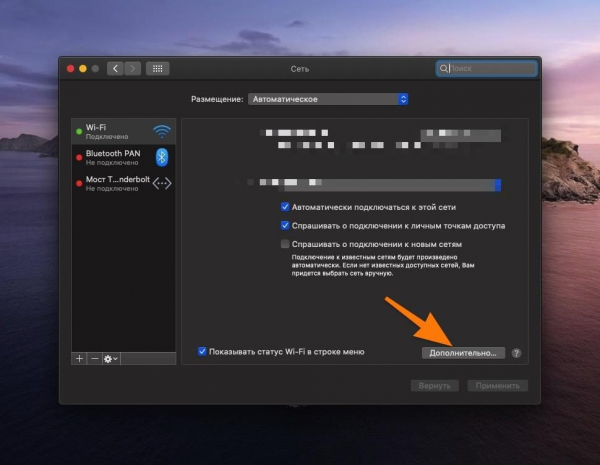Click the 'Подключение к известным сетям' description text
This screenshot has width=600, height=465.
(383, 265)
